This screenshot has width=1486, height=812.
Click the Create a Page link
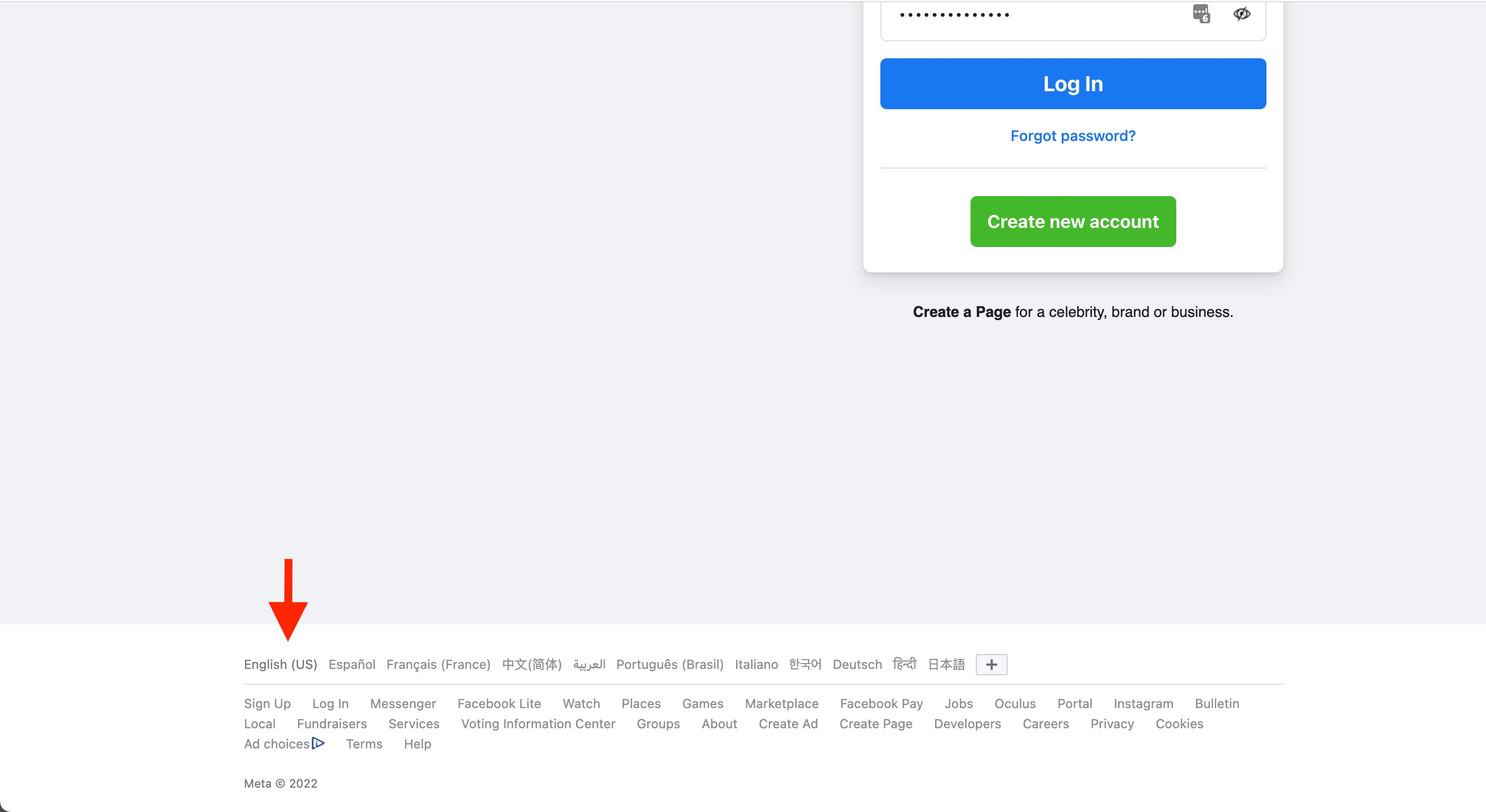pos(961,312)
